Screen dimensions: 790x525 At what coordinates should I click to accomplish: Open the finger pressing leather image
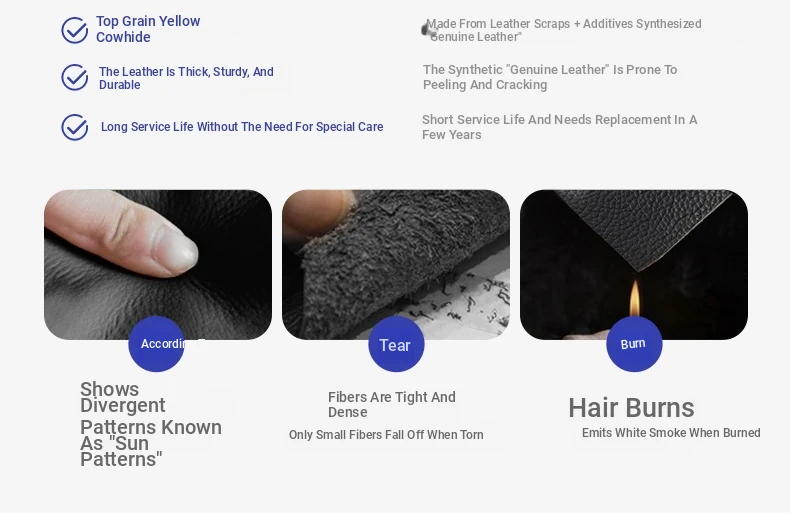click(158, 265)
